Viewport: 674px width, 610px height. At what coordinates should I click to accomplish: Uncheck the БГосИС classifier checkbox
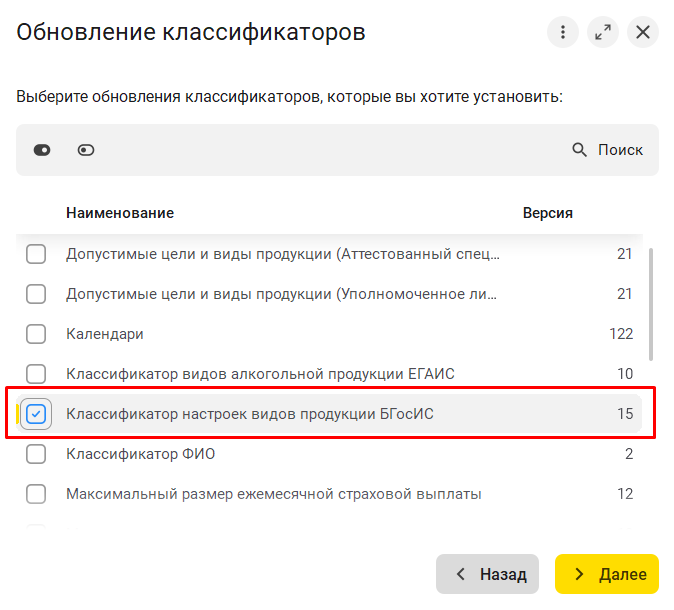point(36,414)
